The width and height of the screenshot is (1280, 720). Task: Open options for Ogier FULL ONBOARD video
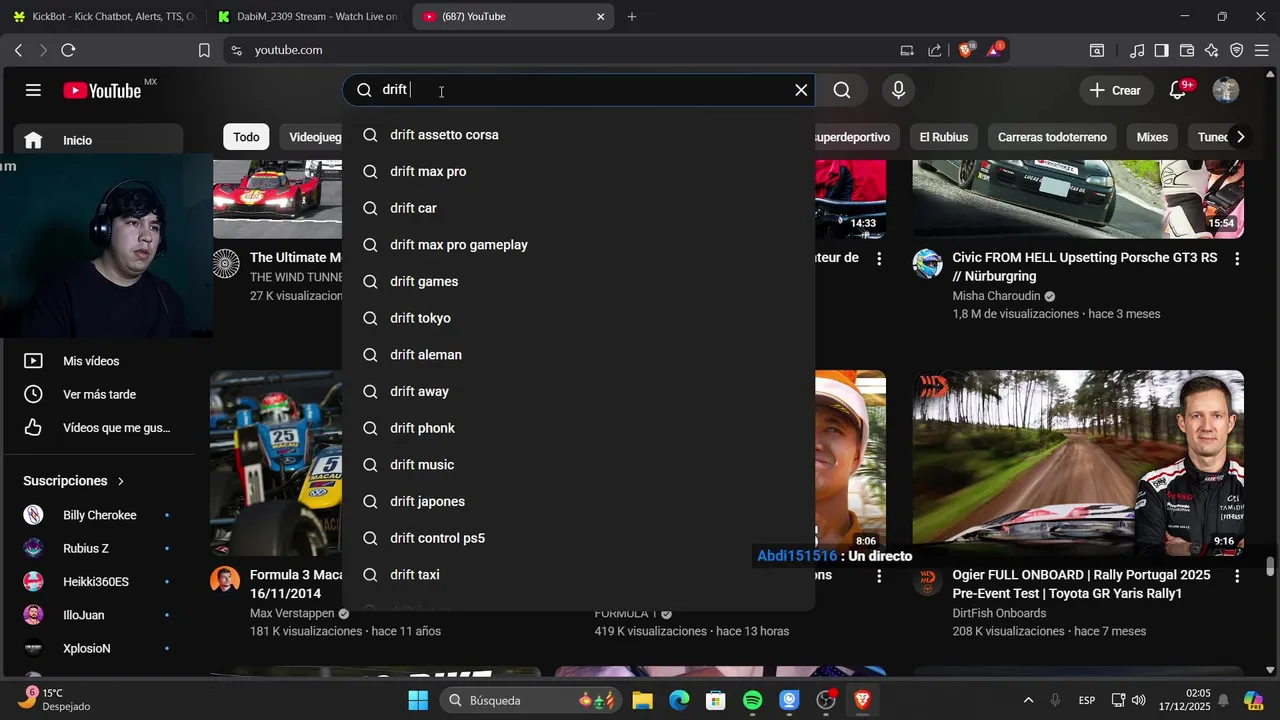[1237, 577]
